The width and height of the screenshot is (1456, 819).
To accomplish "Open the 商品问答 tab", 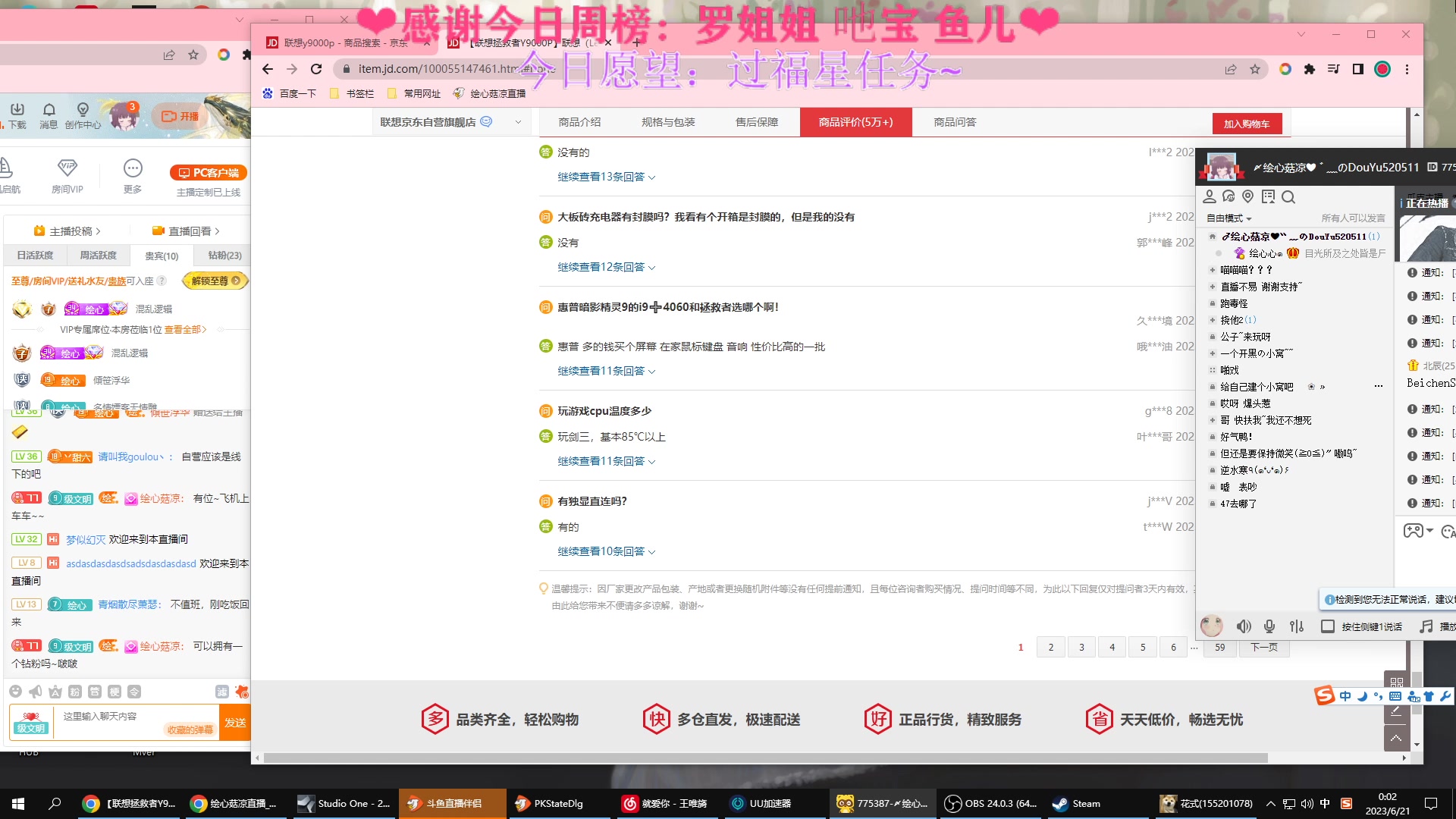I will pyautogui.click(x=955, y=122).
